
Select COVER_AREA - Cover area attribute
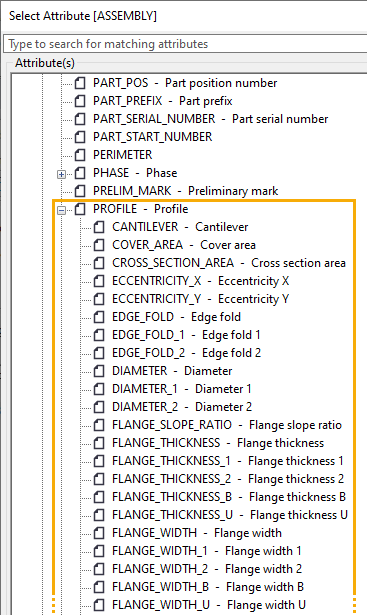184,245
